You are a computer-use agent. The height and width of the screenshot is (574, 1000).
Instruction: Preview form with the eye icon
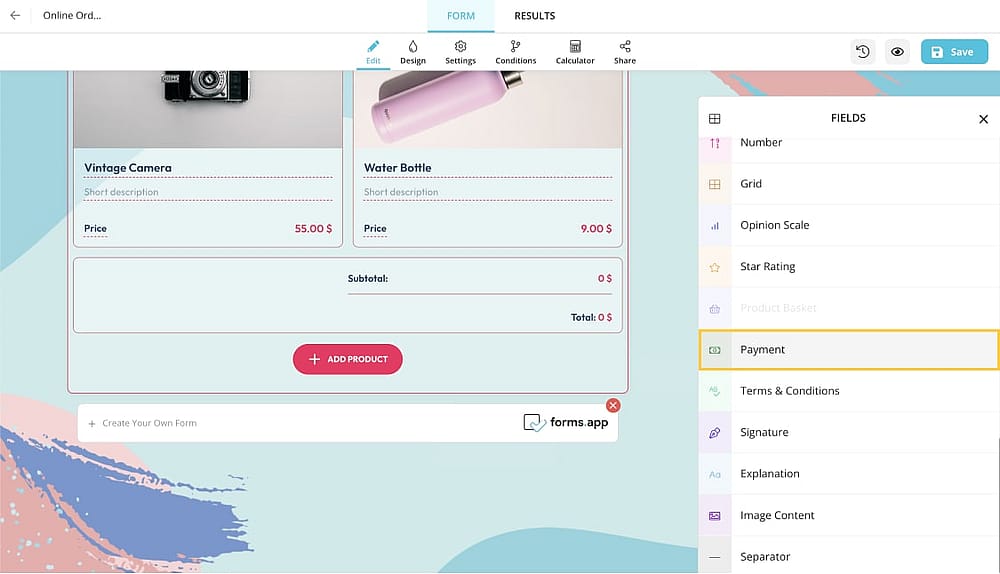897,52
